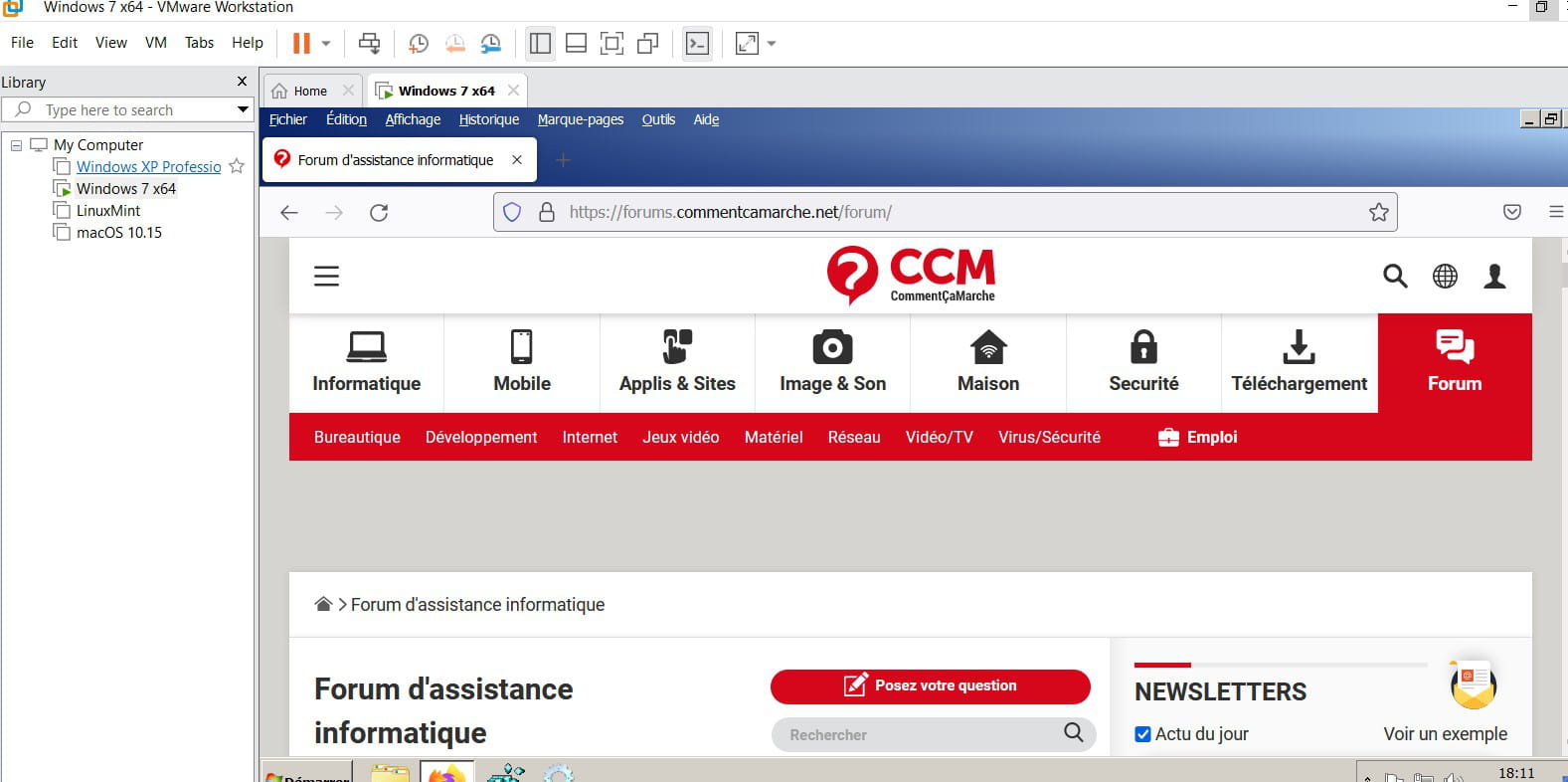Pause the virtual machine from VMware toolbar

[x=301, y=43]
